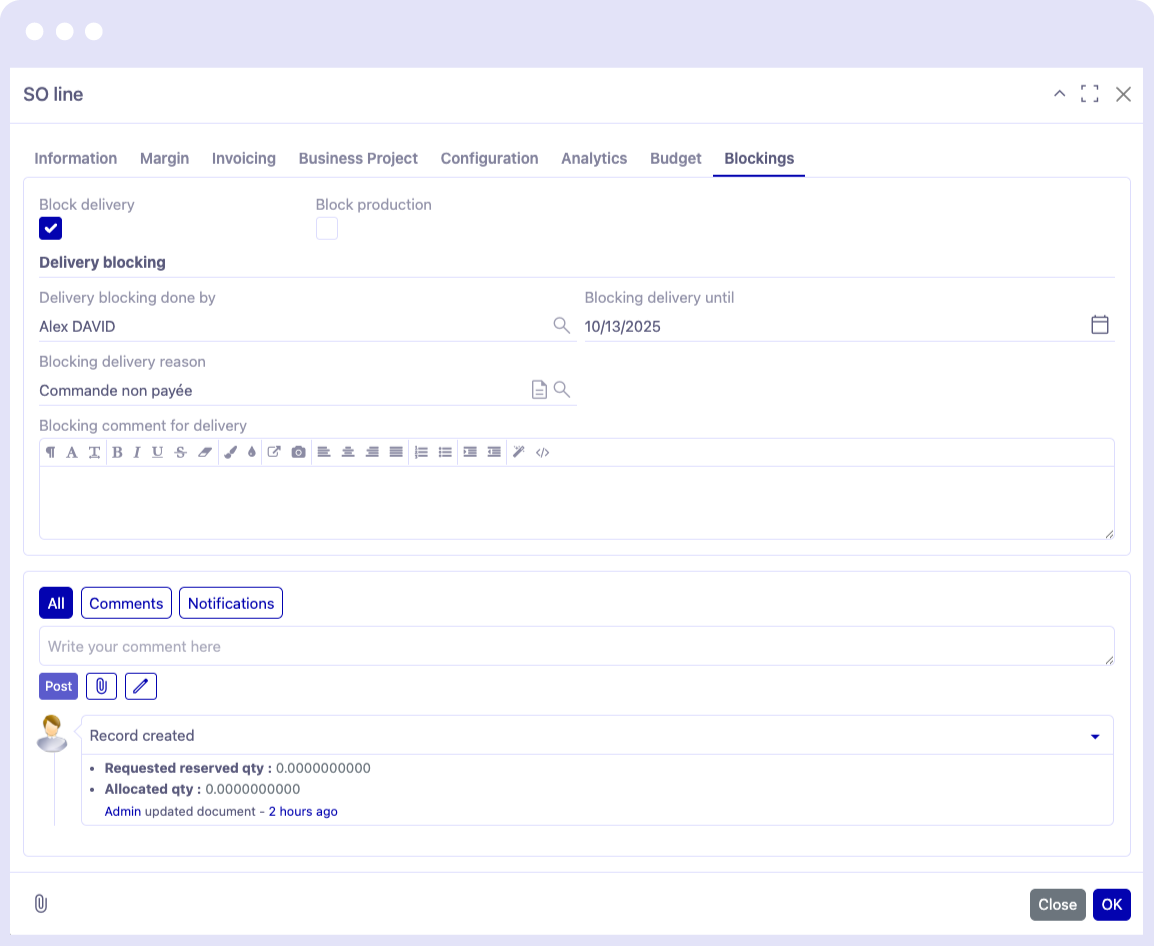Open the Blocking delivery reason field
This screenshot has width=1154, height=946.
click(x=280, y=390)
